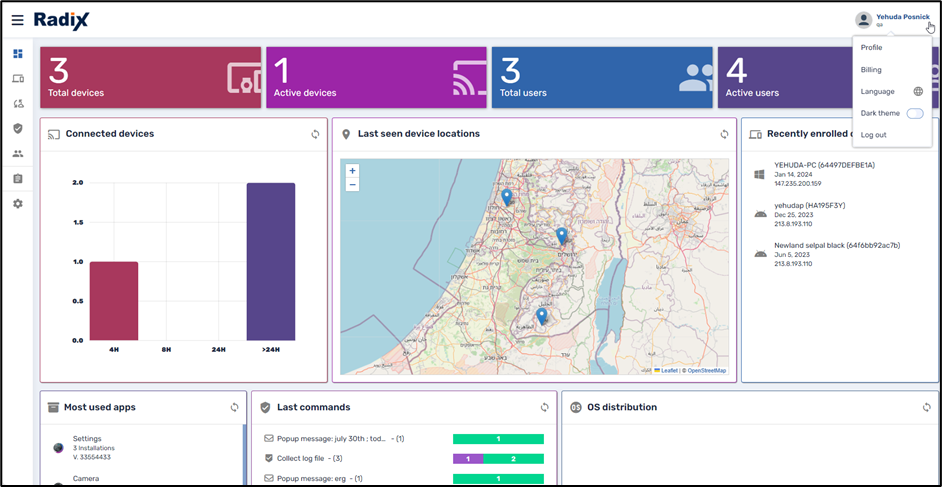This screenshot has width=942, height=487.
Task: Zoom in on the map with plus button
Action: pyautogui.click(x=352, y=171)
